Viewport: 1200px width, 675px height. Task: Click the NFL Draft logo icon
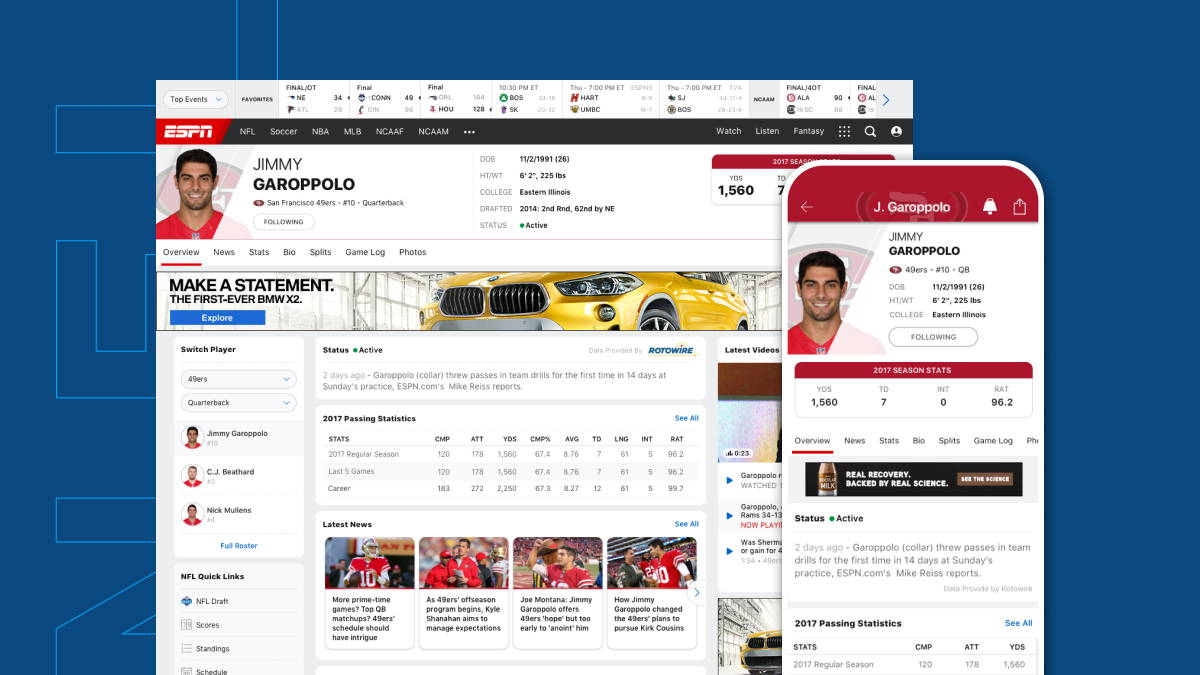point(186,601)
